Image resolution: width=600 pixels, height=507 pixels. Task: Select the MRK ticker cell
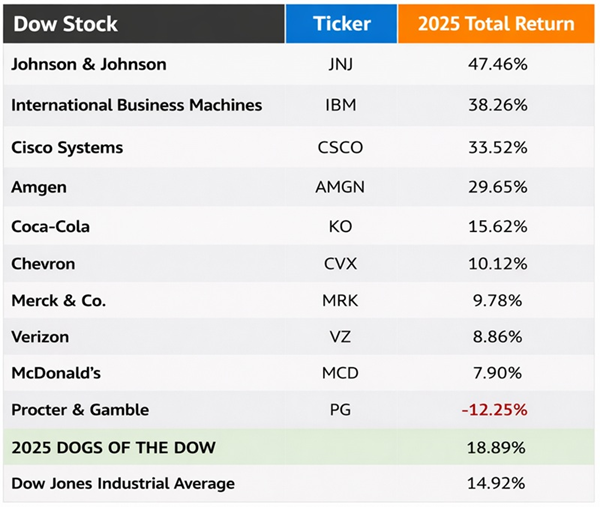click(x=341, y=301)
